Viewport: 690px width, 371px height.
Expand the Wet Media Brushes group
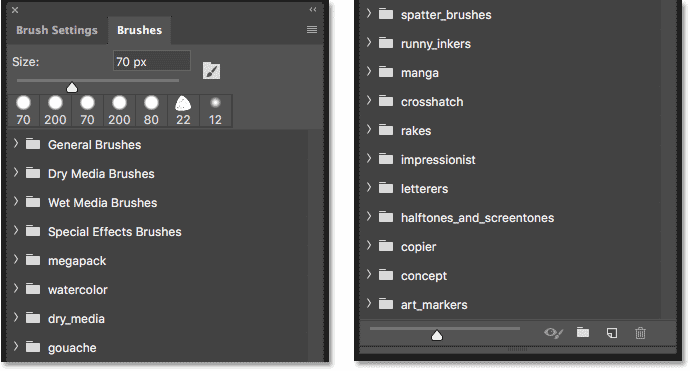click(16, 202)
